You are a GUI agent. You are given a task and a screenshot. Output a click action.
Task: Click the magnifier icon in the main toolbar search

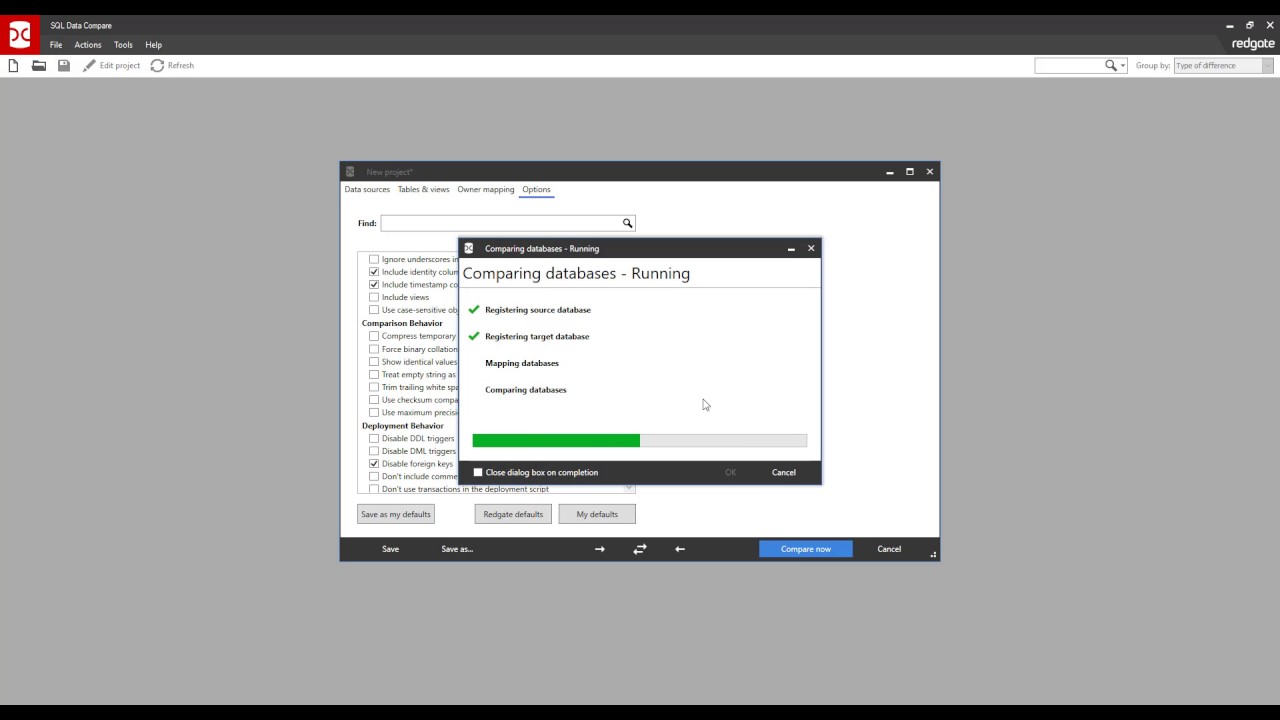tap(1111, 66)
